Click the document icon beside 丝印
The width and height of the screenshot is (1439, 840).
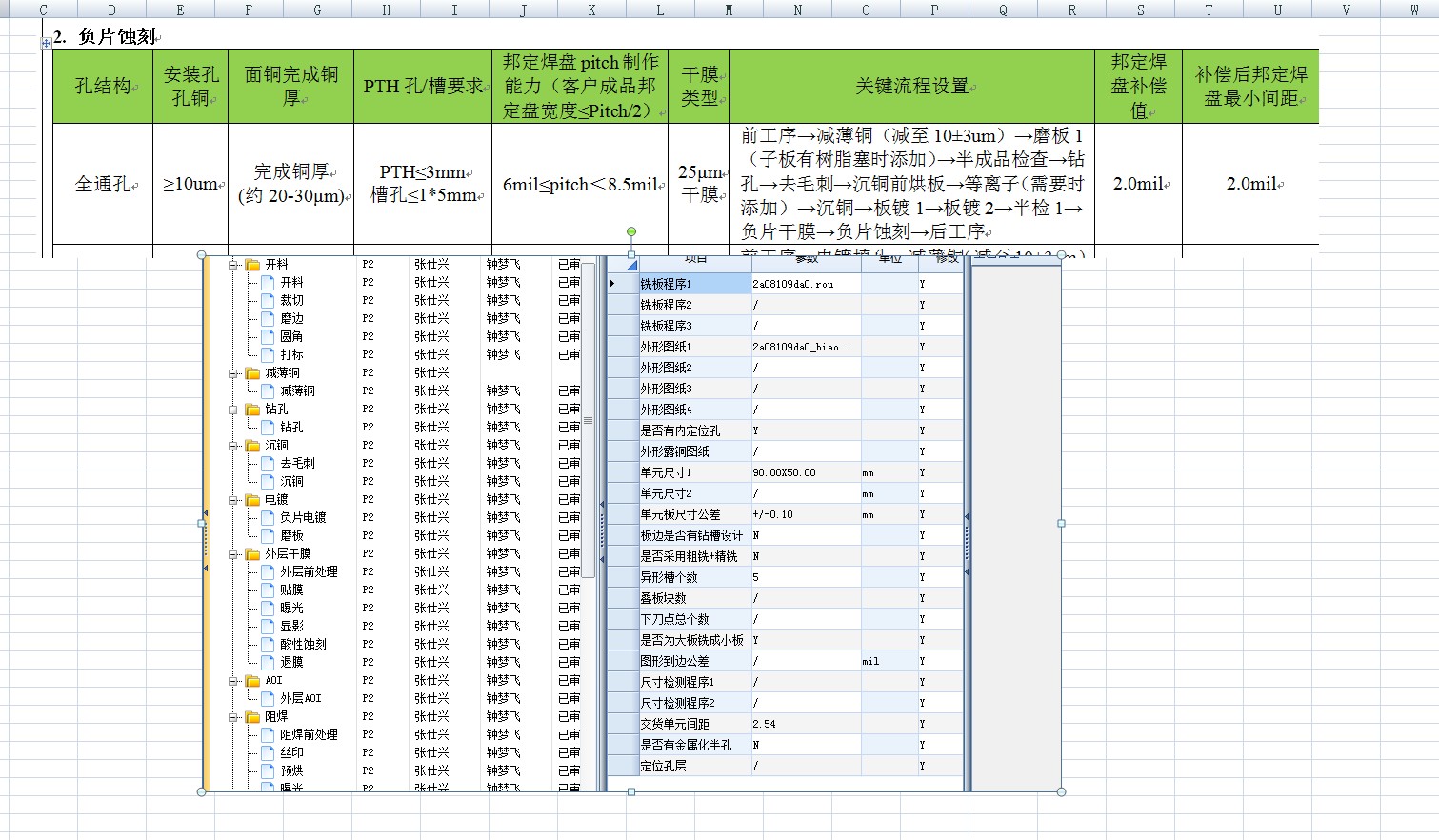[x=269, y=753]
